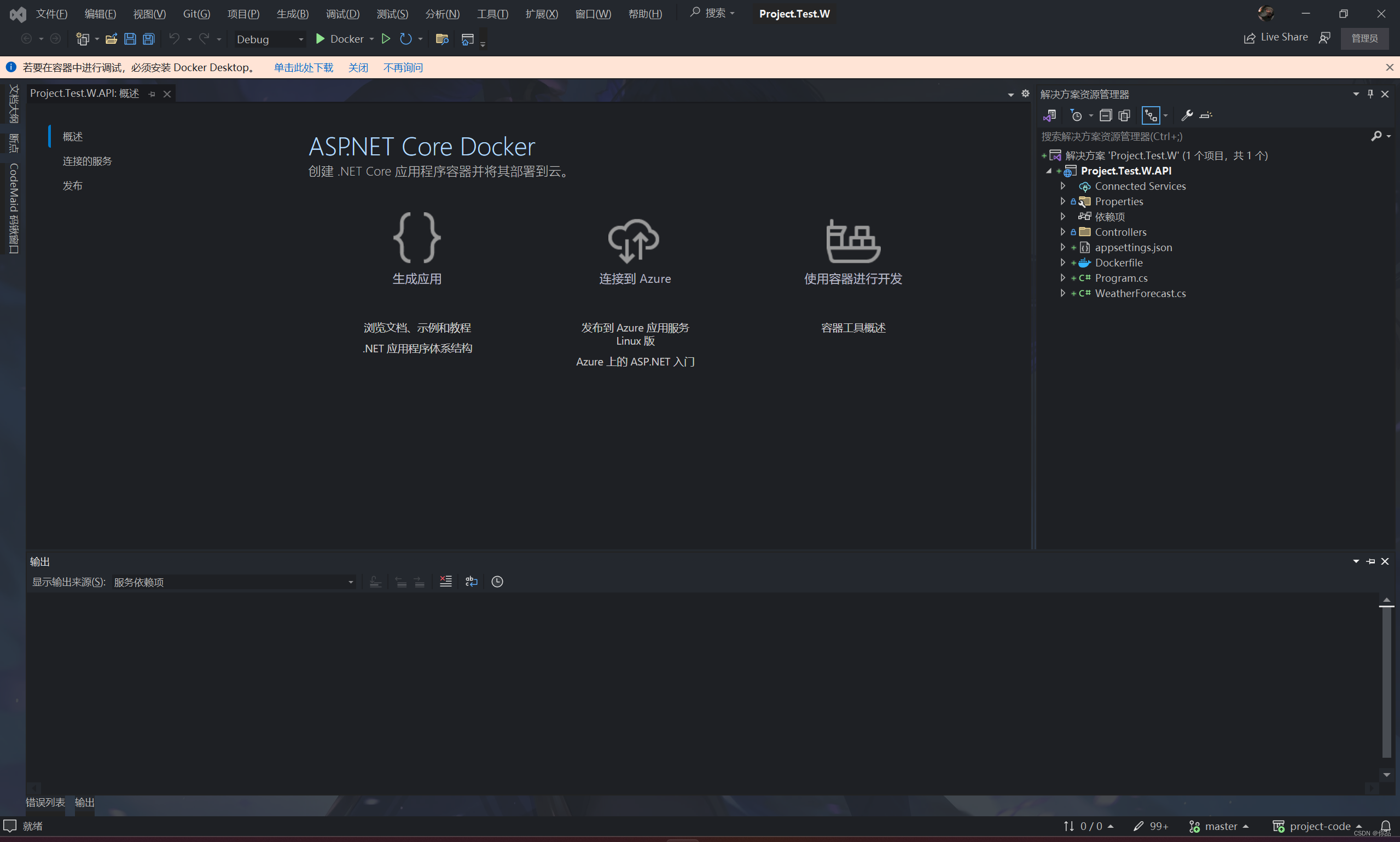Click the 不再询问 link in the info bar
This screenshot has width=1400, height=842.
tap(403, 67)
